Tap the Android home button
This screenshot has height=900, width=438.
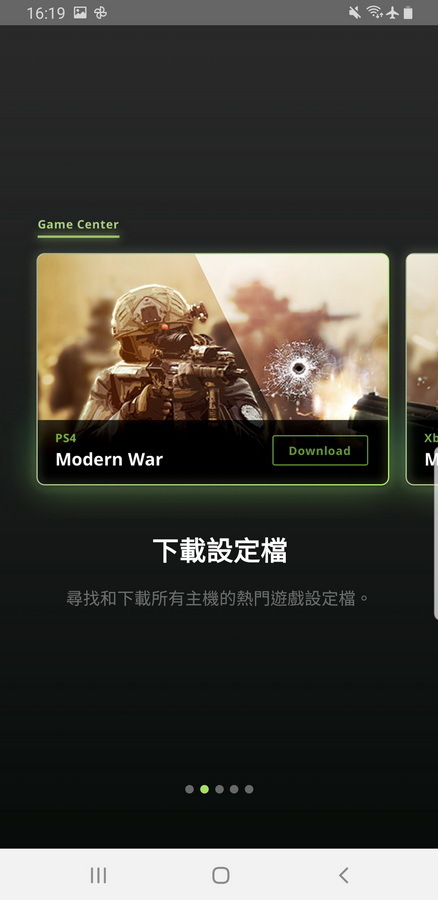tap(220, 875)
